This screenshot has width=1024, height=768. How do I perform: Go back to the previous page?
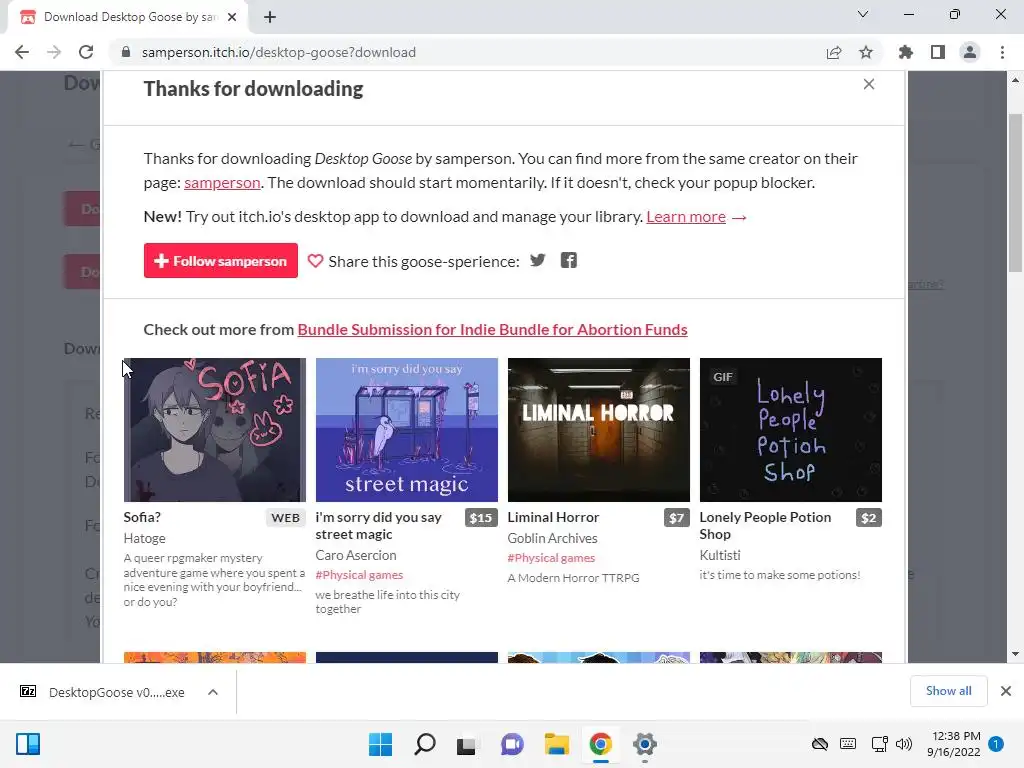click(22, 52)
